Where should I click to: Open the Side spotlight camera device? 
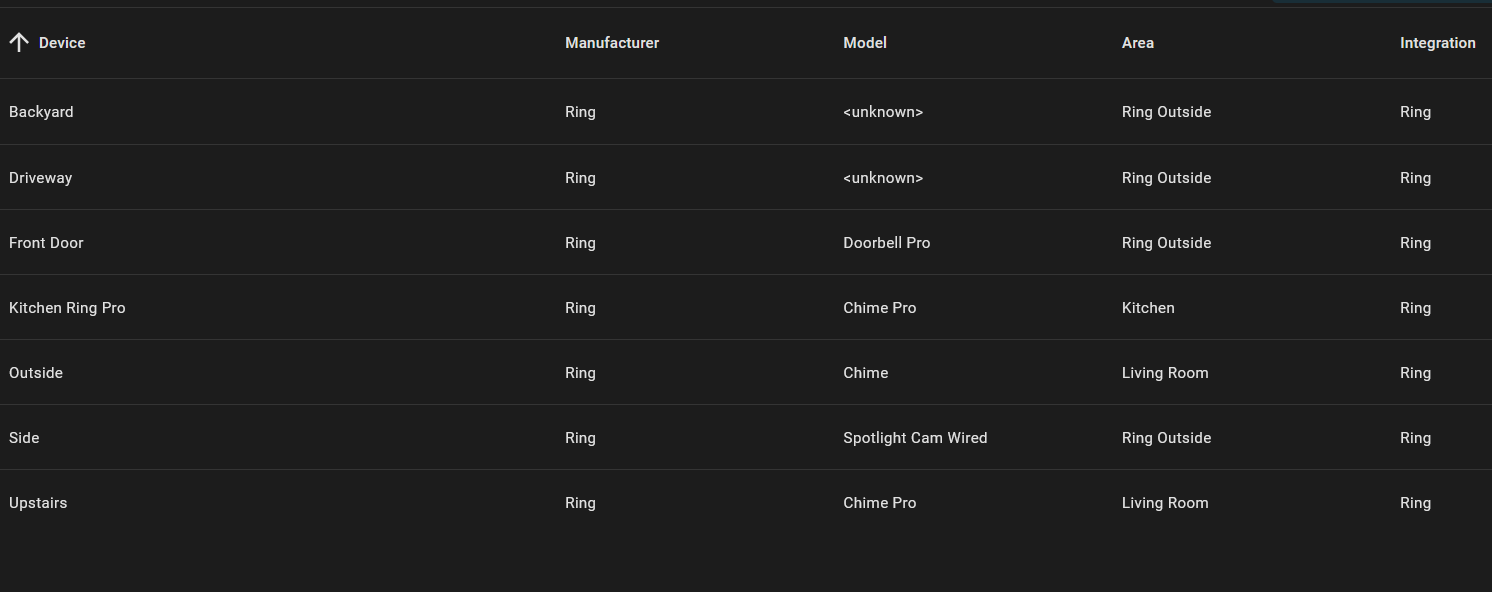click(x=24, y=437)
